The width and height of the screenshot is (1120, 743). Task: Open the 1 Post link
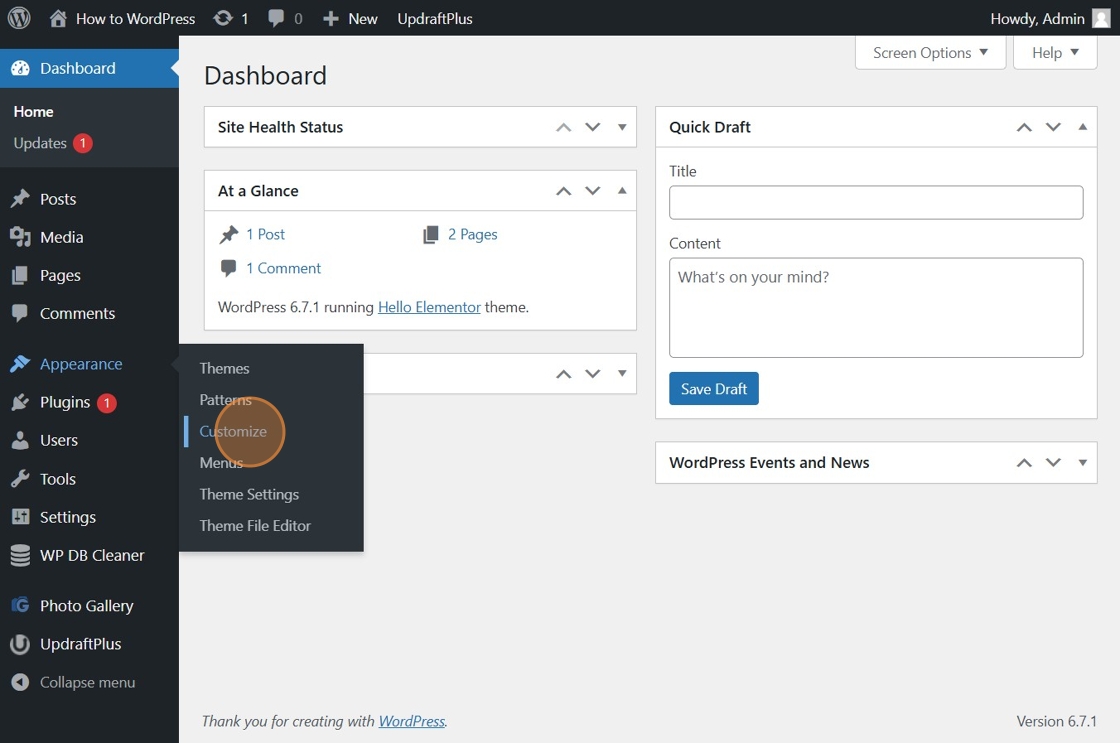point(266,234)
